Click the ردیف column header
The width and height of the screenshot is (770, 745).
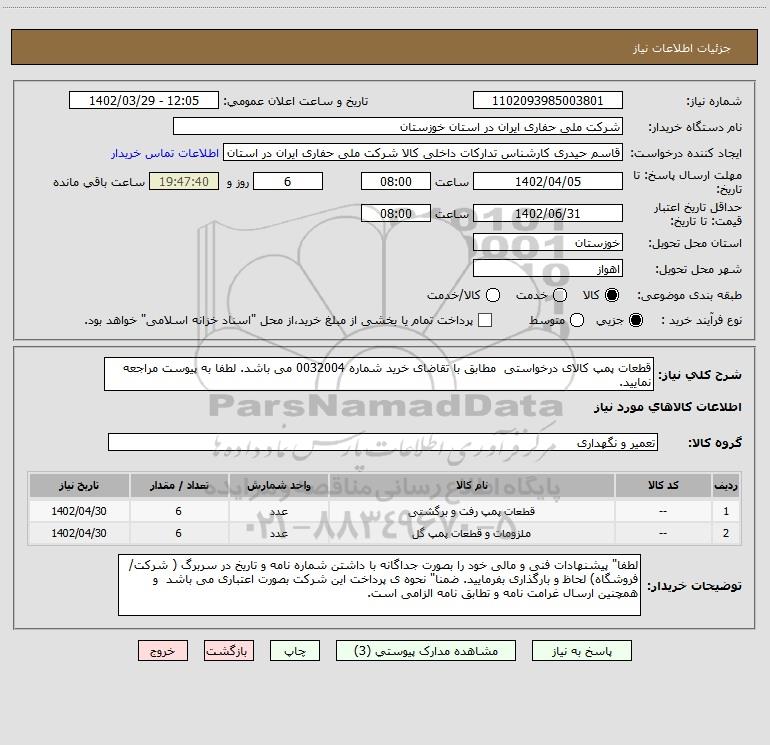[x=726, y=485]
